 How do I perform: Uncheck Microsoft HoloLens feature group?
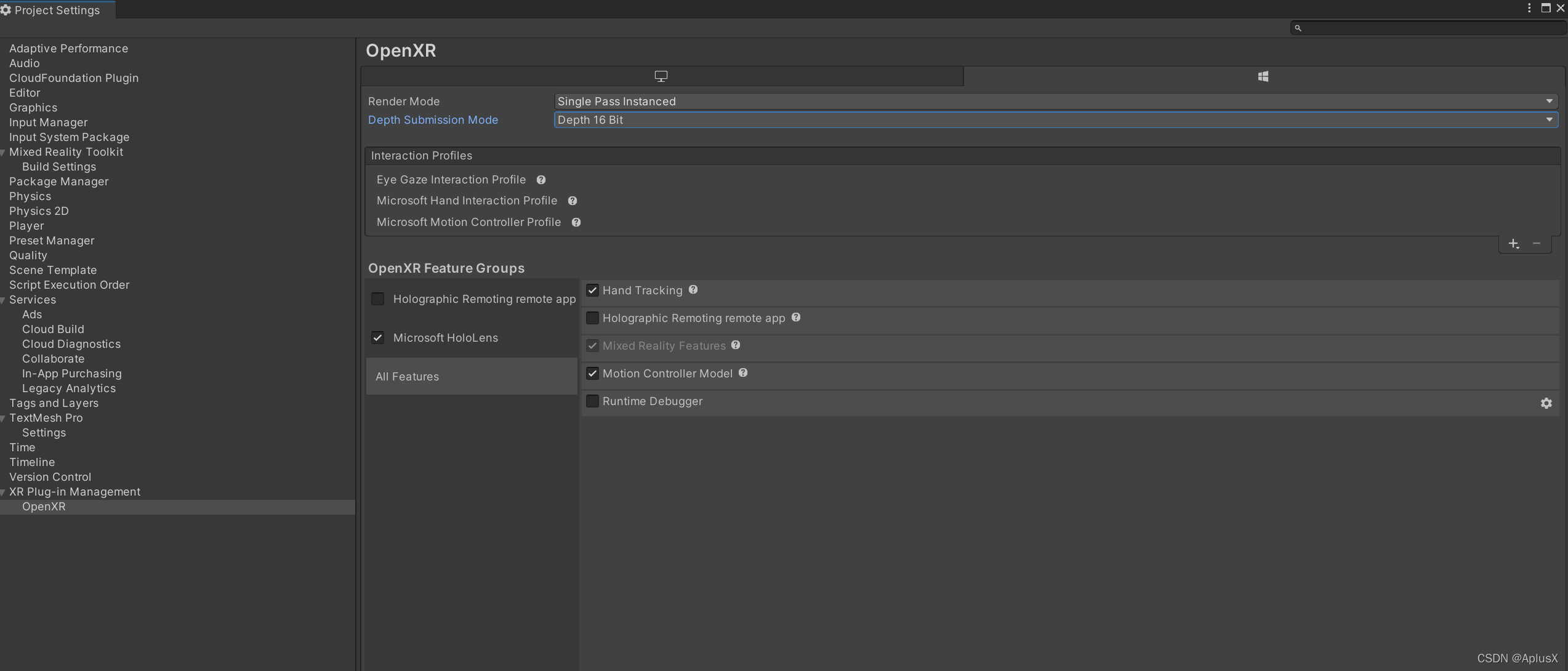click(x=377, y=337)
